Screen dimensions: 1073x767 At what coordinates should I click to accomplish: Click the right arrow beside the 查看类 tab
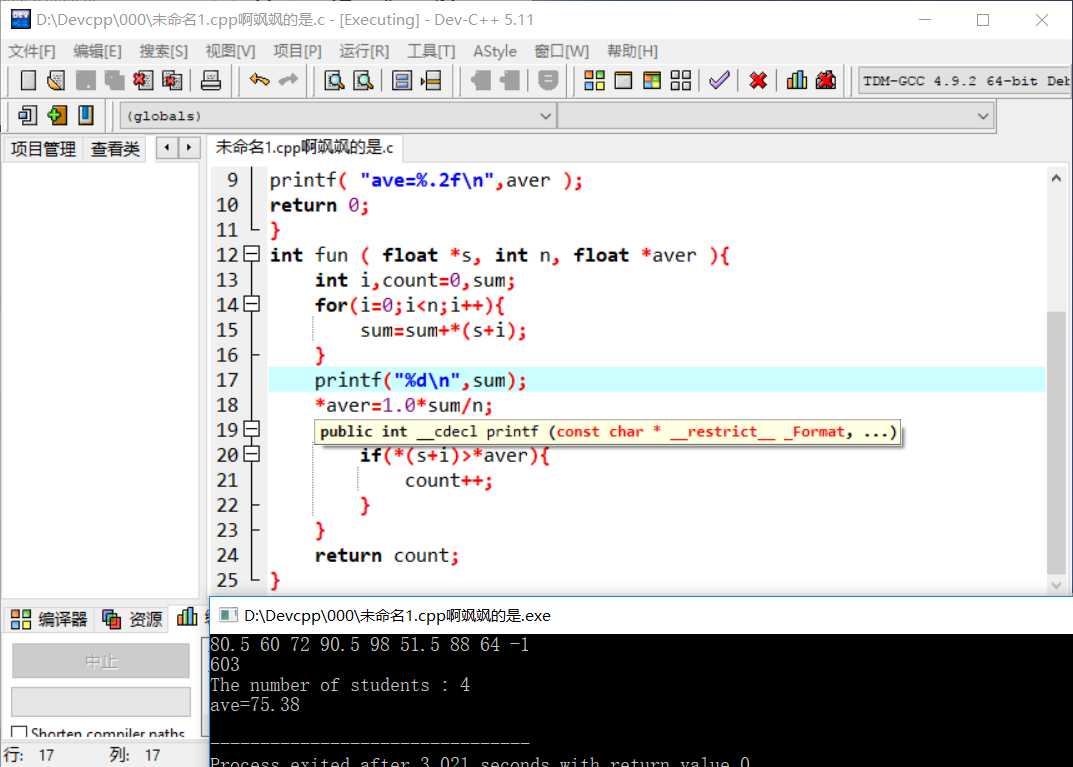[x=189, y=147]
